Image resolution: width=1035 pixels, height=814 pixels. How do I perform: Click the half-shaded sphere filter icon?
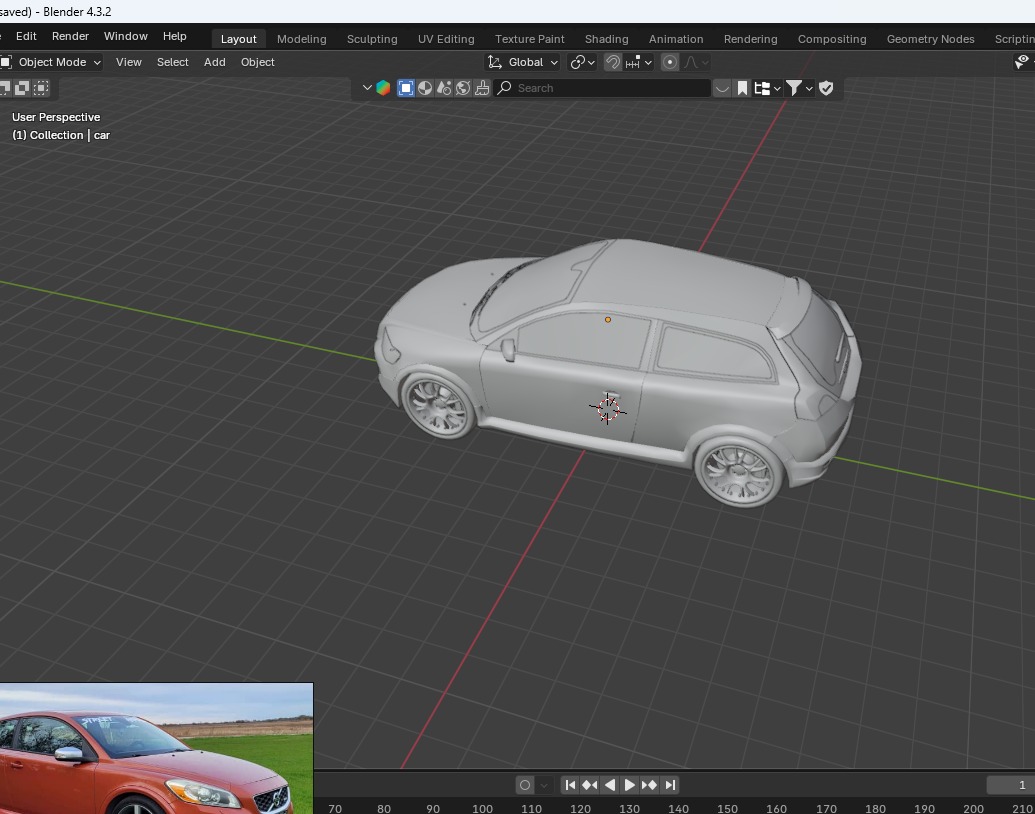point(425,88)
